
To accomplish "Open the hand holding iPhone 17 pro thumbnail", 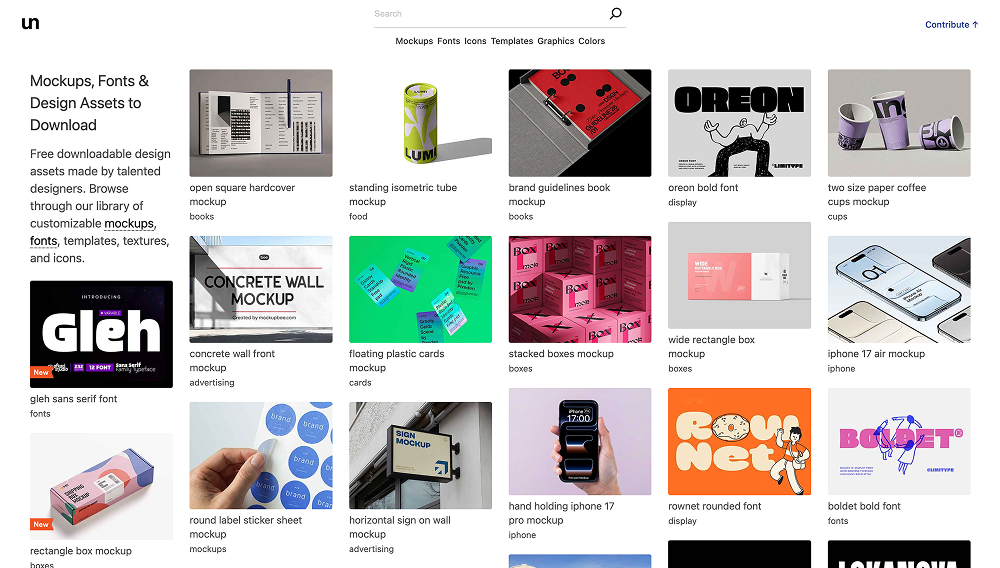I will tap(580, 441).
